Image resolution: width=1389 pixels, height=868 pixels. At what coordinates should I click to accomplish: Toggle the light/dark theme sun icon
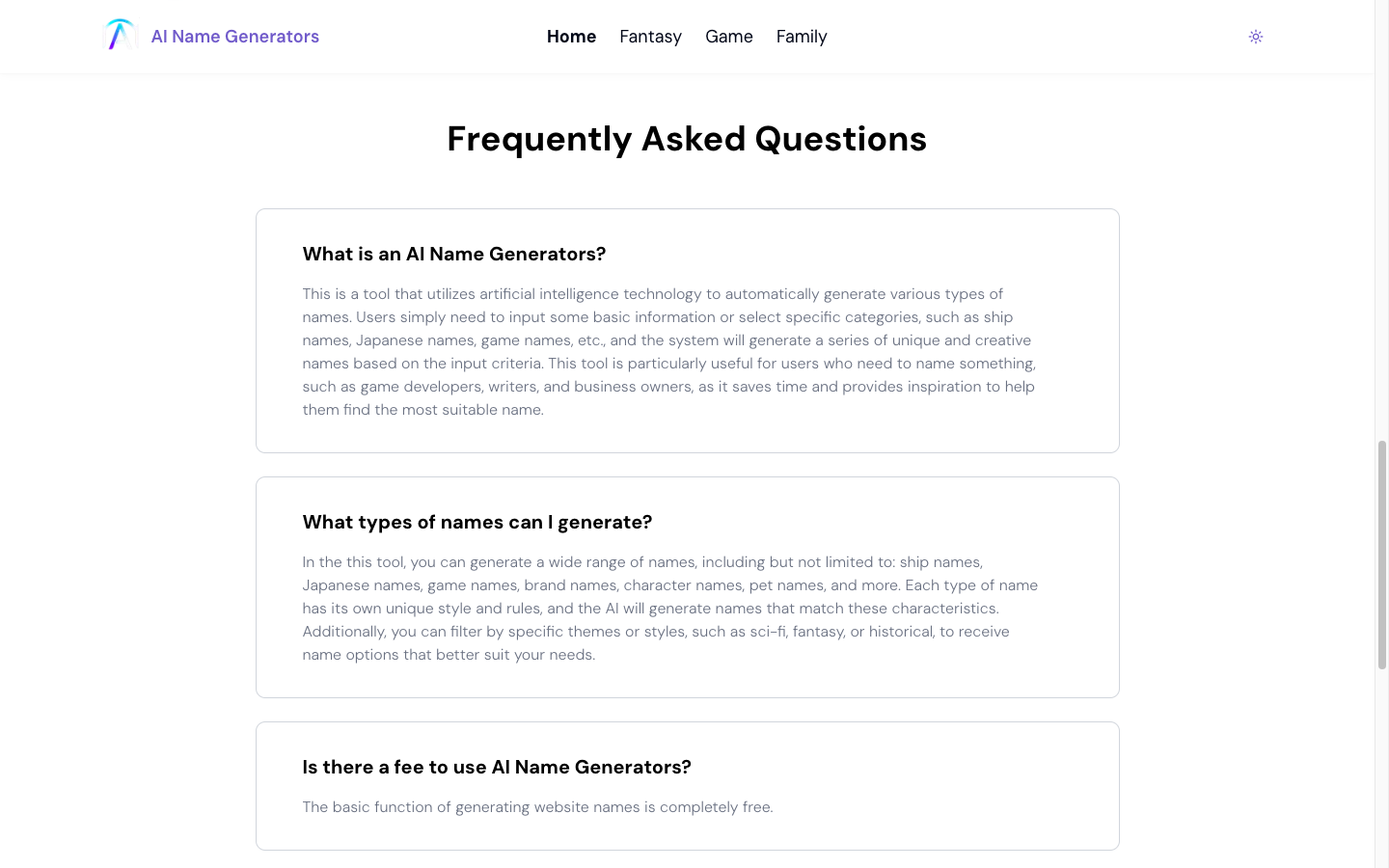pyautogui.click(x=1256, y=36)
